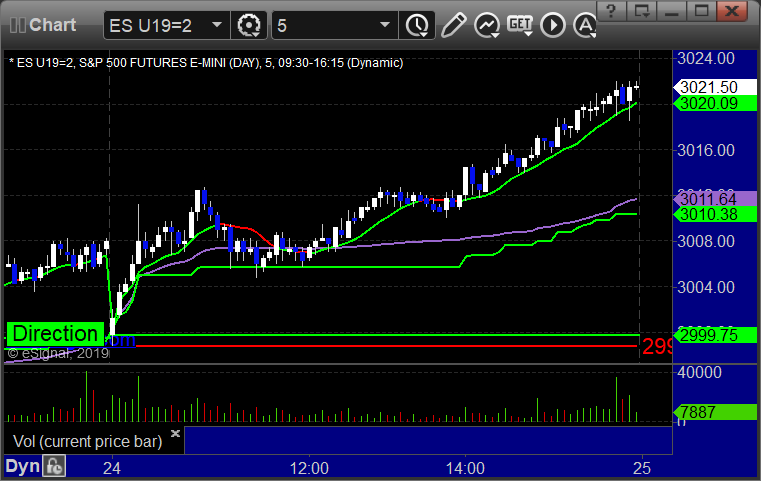Click the Vol (current price bar) label

[x=86, y=441]
